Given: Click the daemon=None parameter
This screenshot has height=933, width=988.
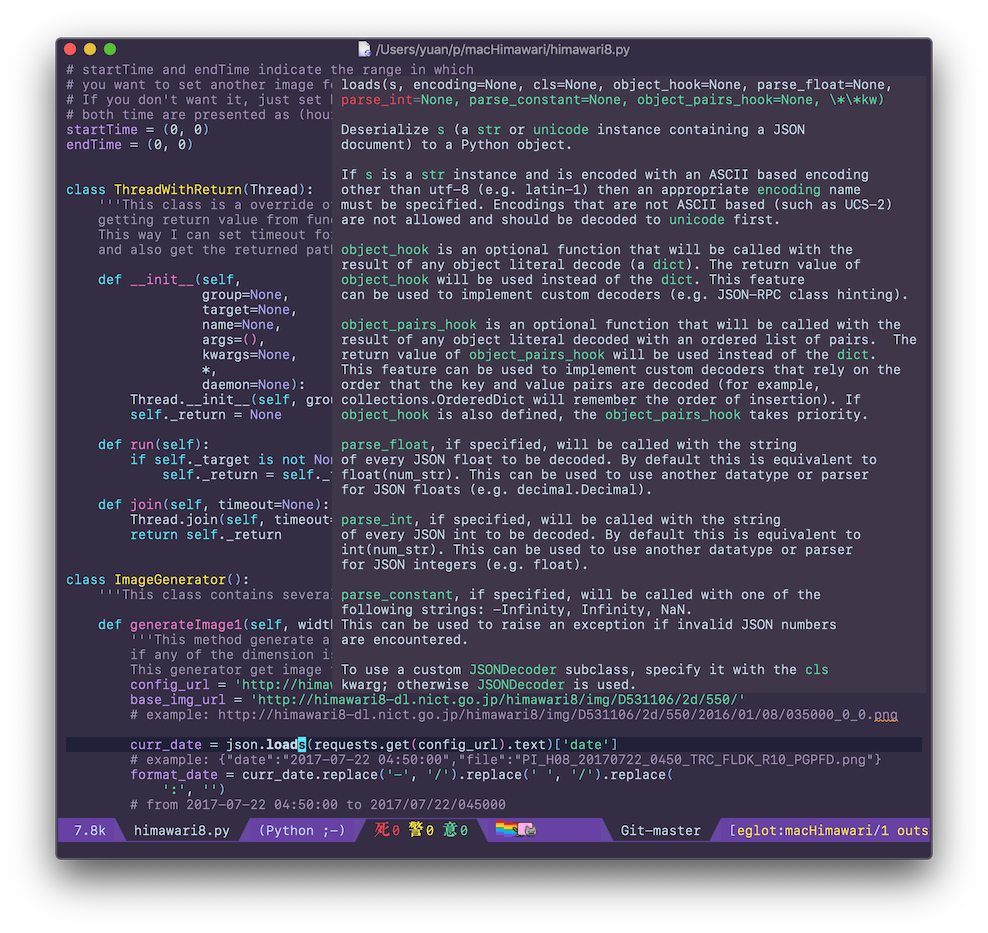Looking at the screenshot, I should coord(253,385).
